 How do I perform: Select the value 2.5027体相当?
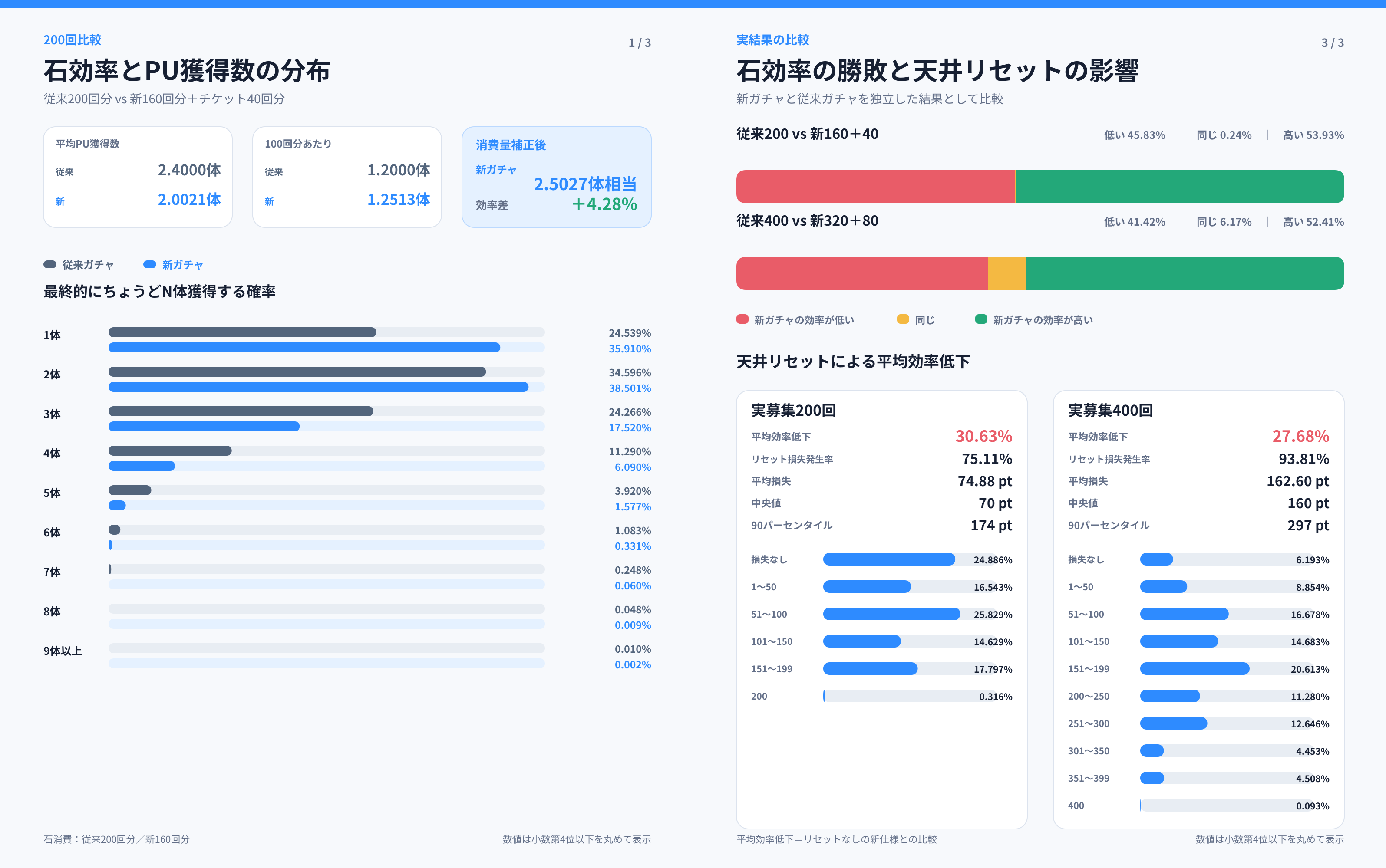tap(585, 184)
